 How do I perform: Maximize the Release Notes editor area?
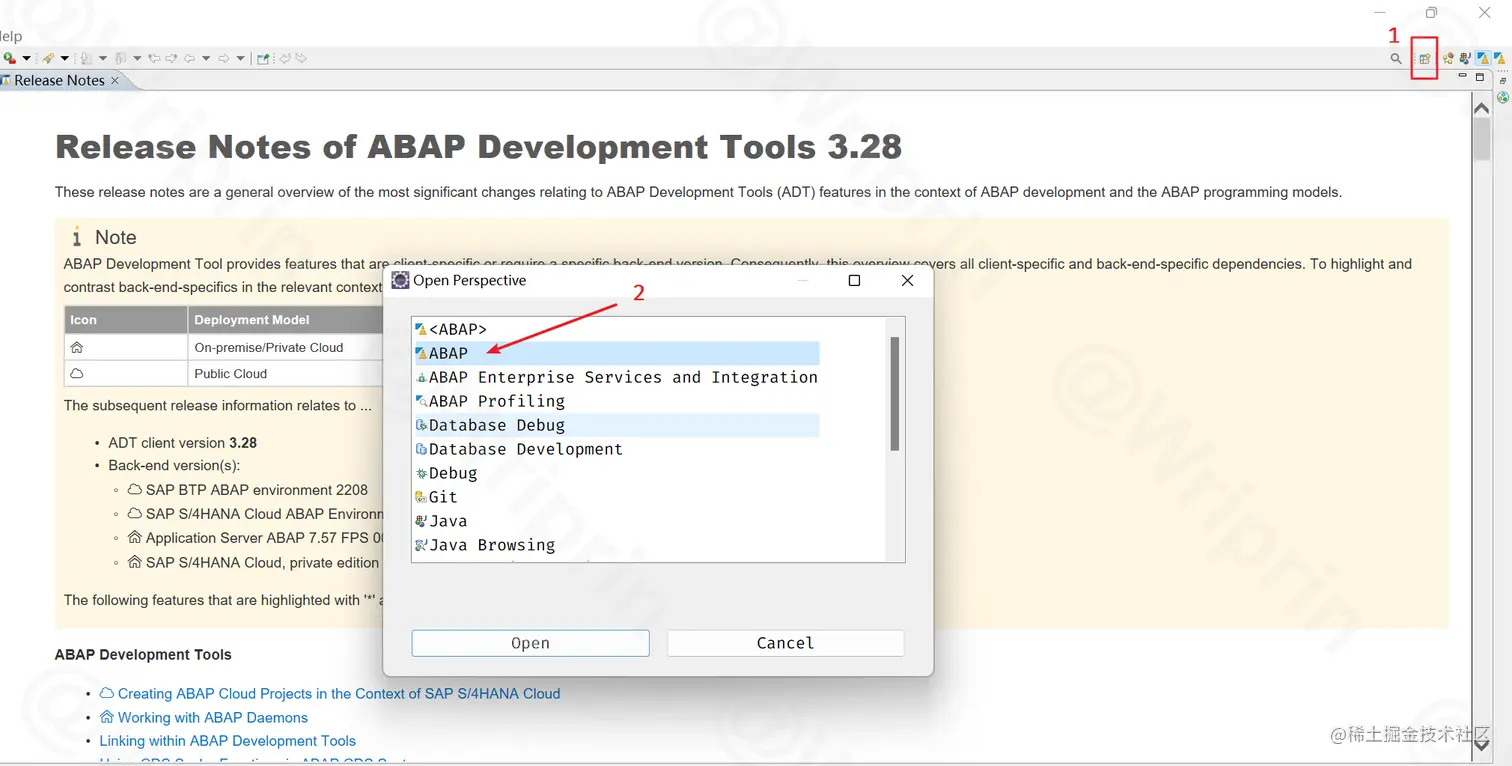pos(1480,77)
